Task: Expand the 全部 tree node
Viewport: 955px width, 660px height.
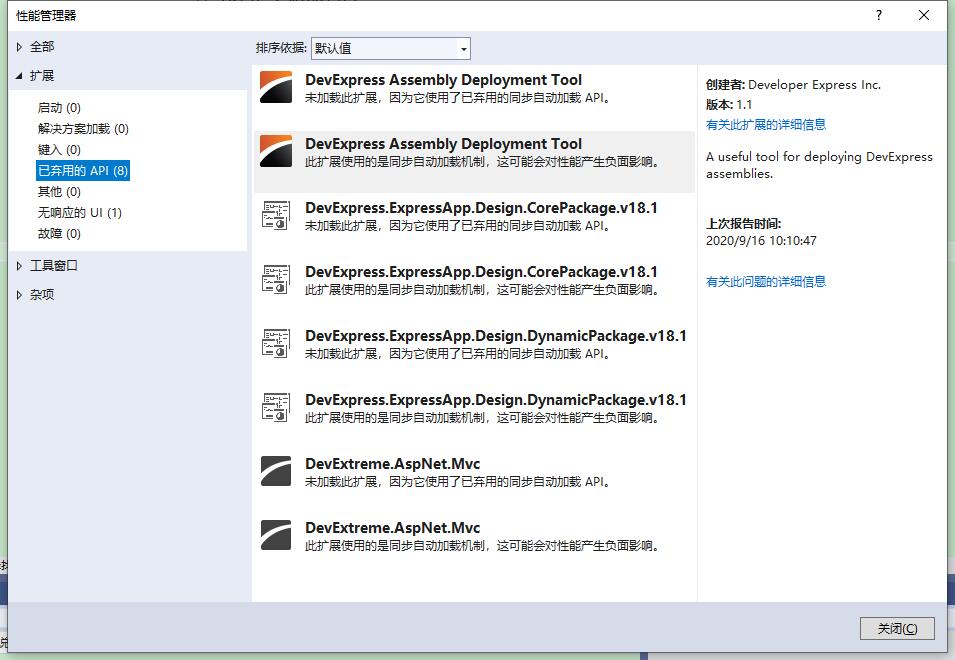Action: click(19, 47)
